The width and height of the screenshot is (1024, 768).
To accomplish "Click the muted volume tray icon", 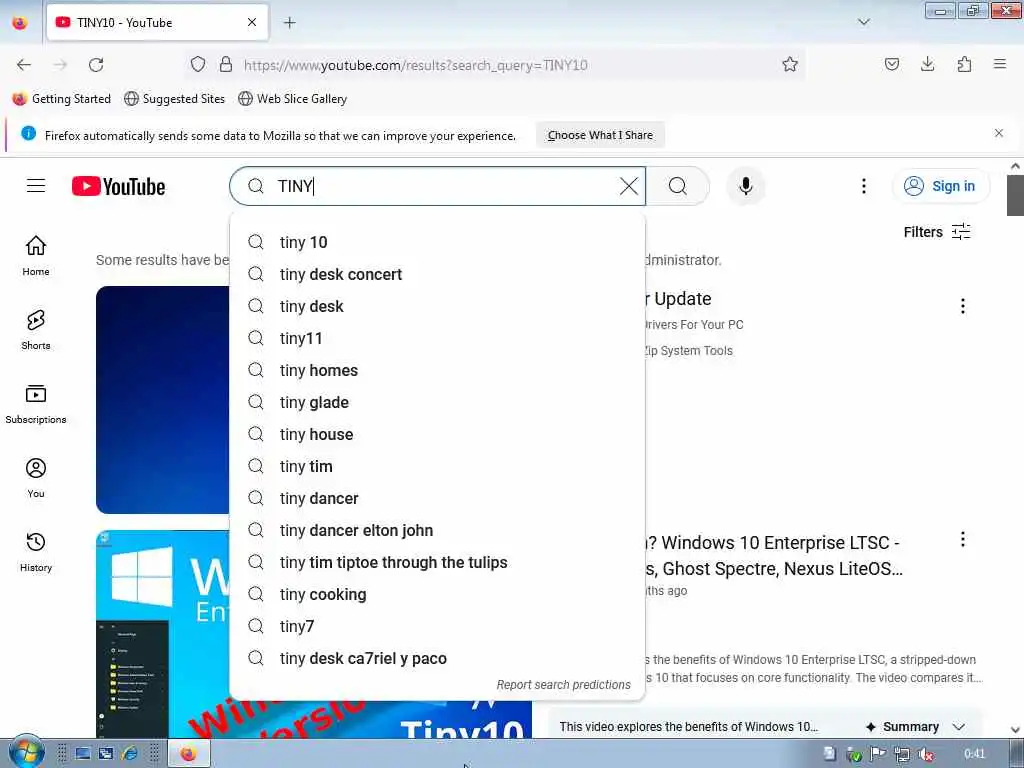I will pos(925,754).
